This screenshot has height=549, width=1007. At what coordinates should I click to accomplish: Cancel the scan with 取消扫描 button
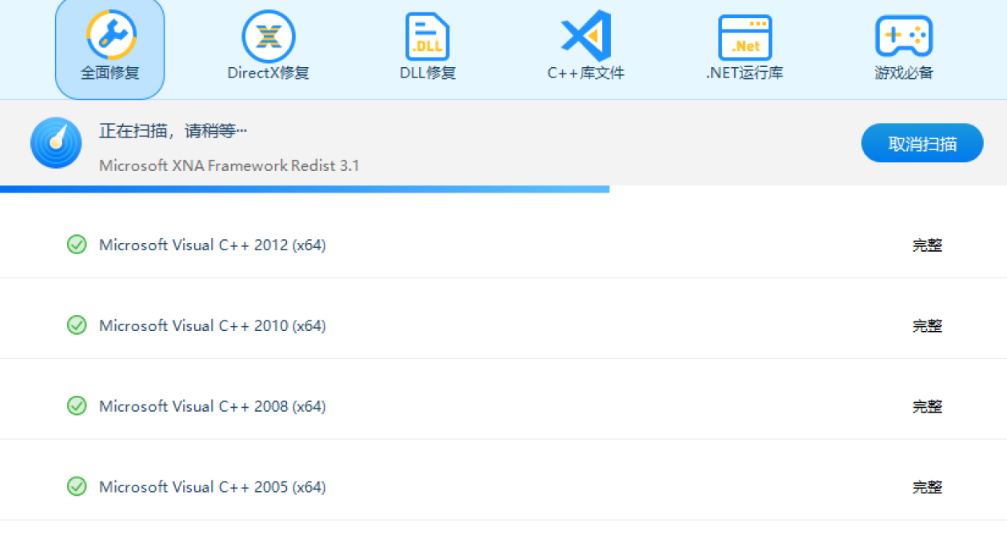point(922,143)
